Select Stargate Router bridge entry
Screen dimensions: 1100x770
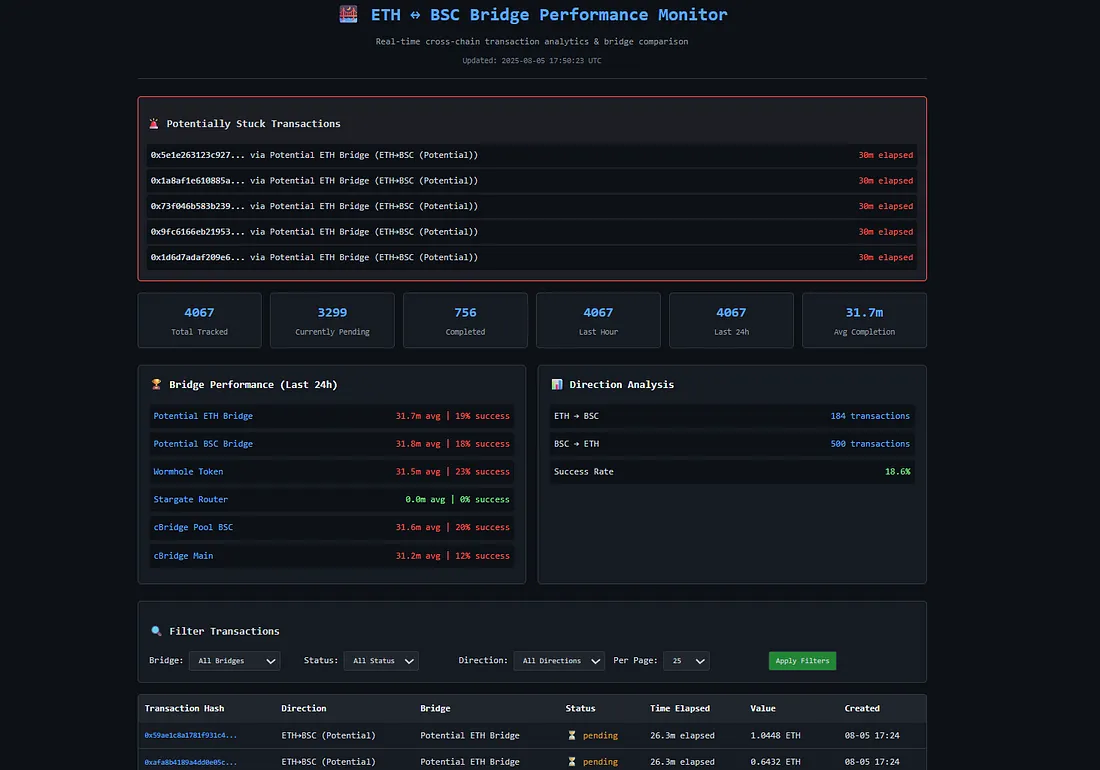tap(188, 500)
